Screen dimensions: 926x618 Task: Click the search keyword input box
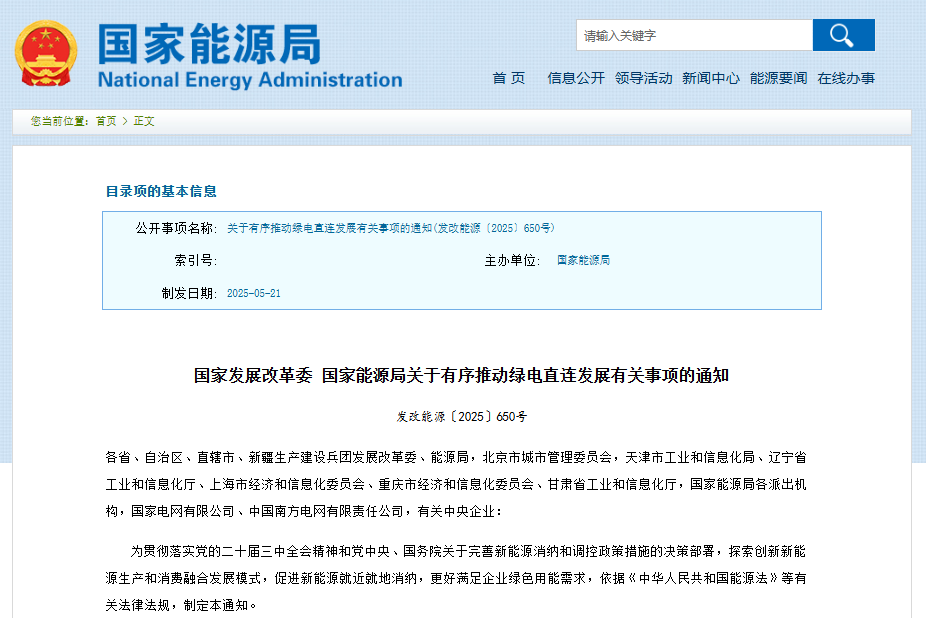(x=693, y=35)
